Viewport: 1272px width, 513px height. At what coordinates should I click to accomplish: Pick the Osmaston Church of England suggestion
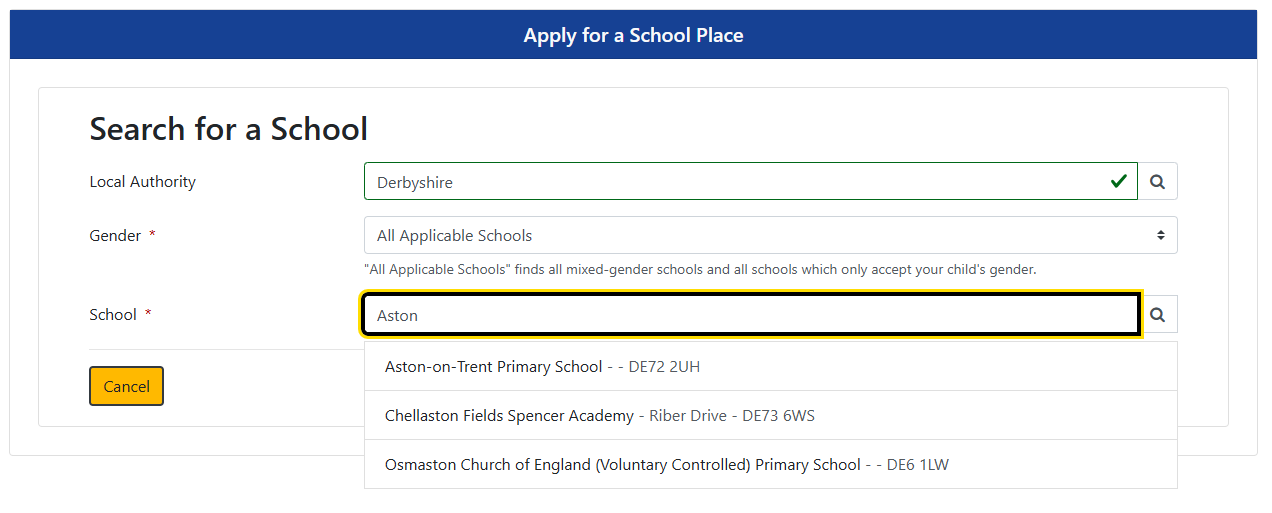(x=622, y=465)
